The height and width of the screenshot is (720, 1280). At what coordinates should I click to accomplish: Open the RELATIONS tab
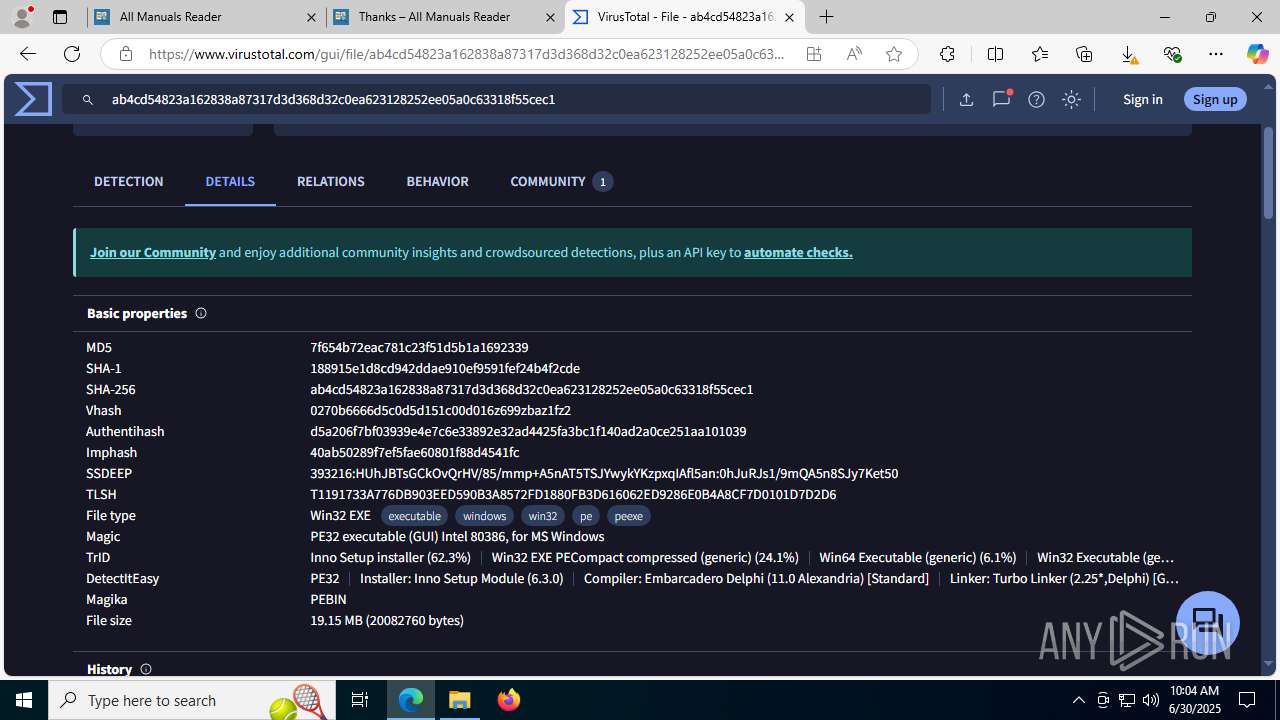[x=330, y=181]
